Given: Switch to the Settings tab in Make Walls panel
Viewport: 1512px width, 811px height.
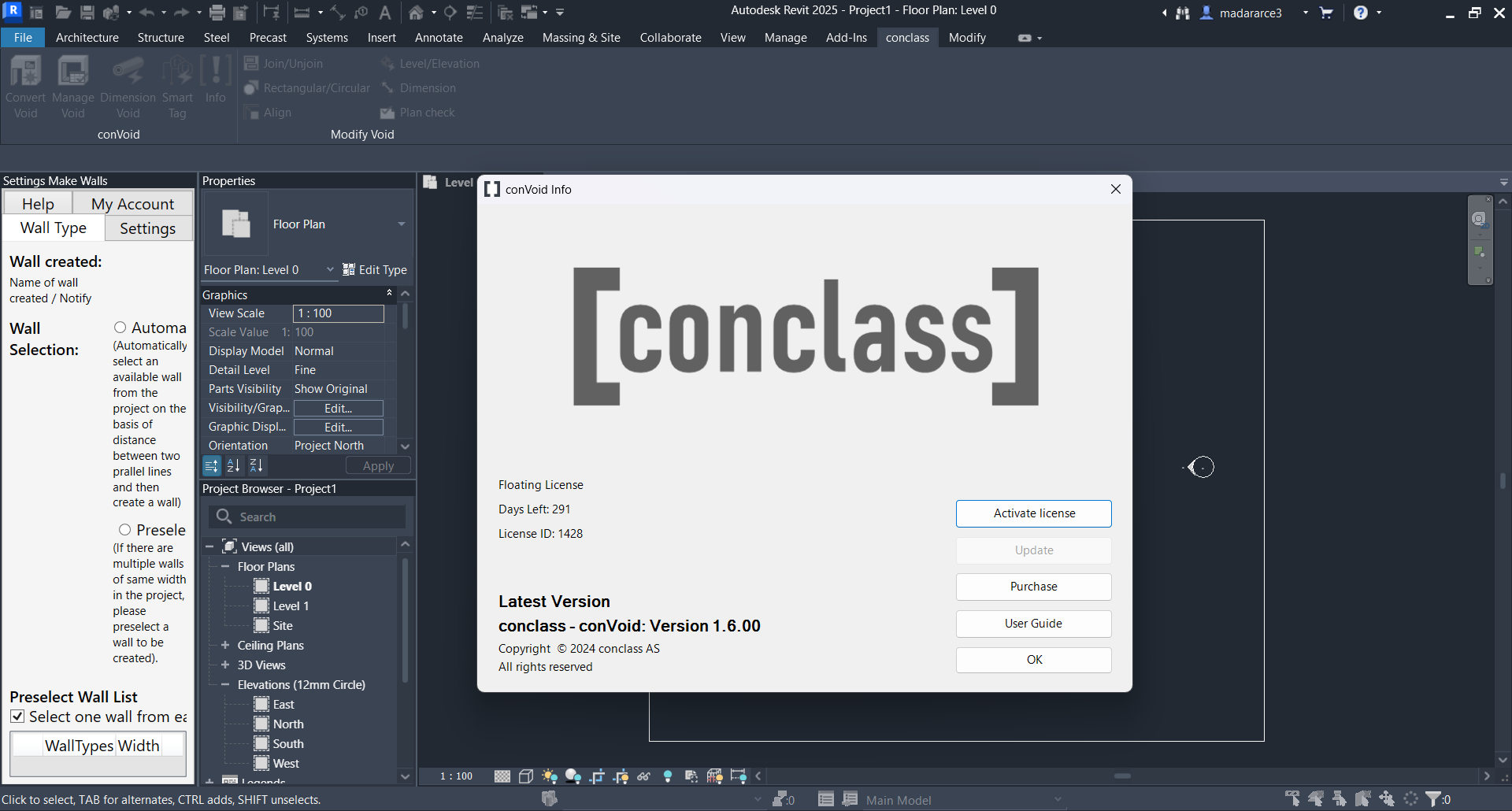Looking at the screenshot, I should click(x=148, y=228).
